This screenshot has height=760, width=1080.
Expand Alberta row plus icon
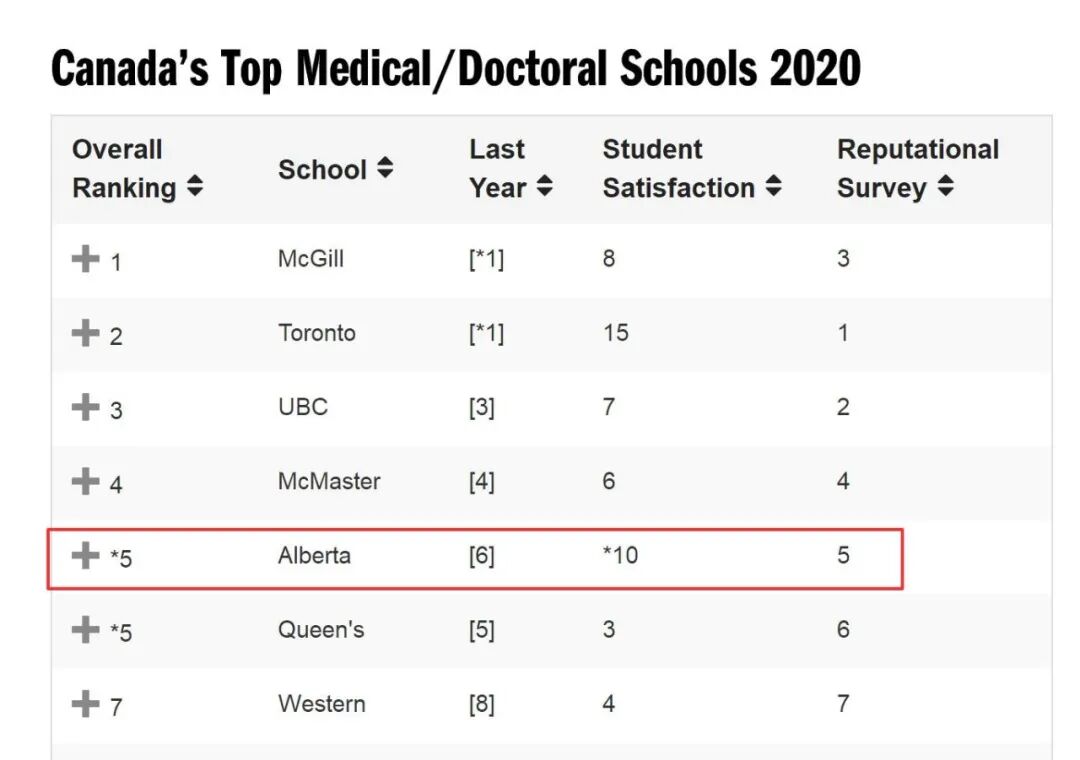[86, 555]
